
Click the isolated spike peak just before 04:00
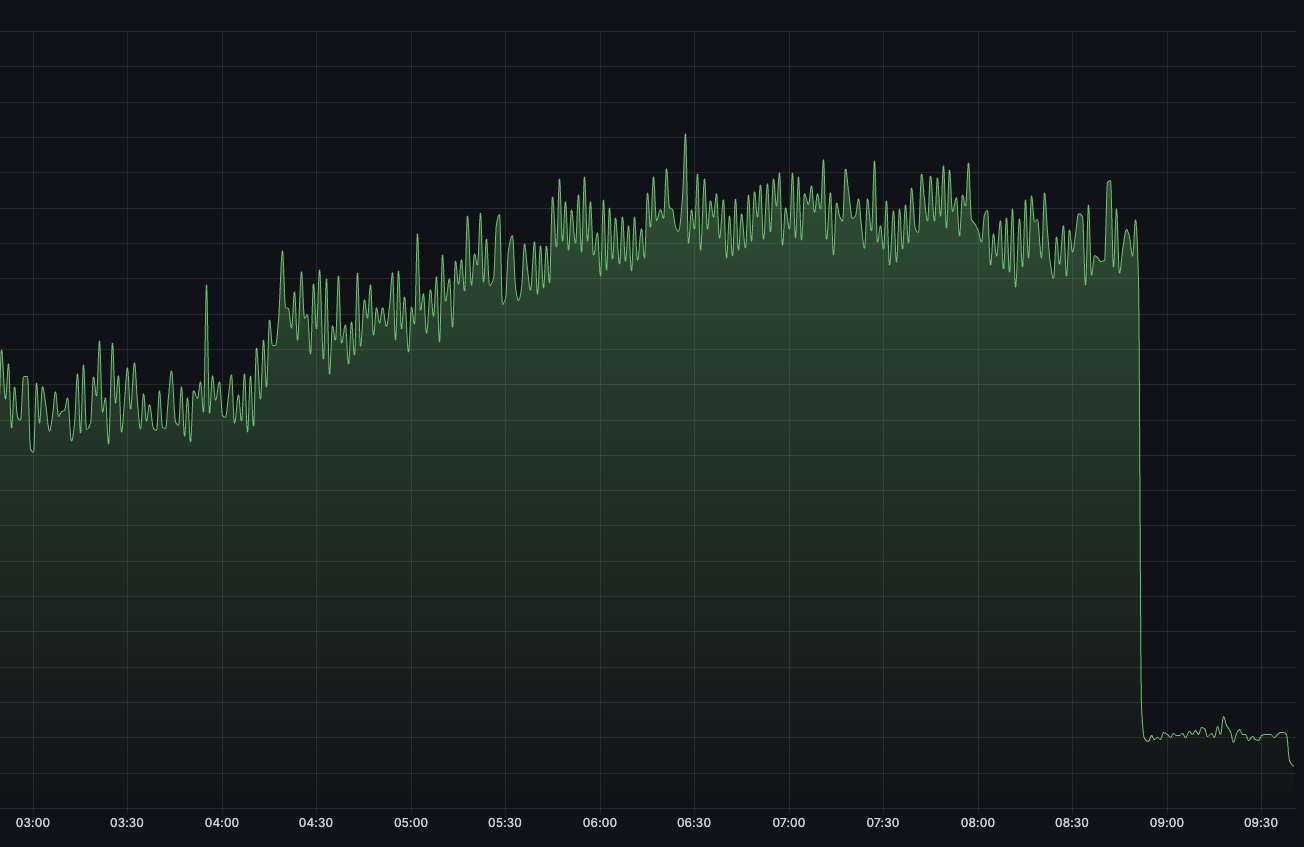point(206,287)
